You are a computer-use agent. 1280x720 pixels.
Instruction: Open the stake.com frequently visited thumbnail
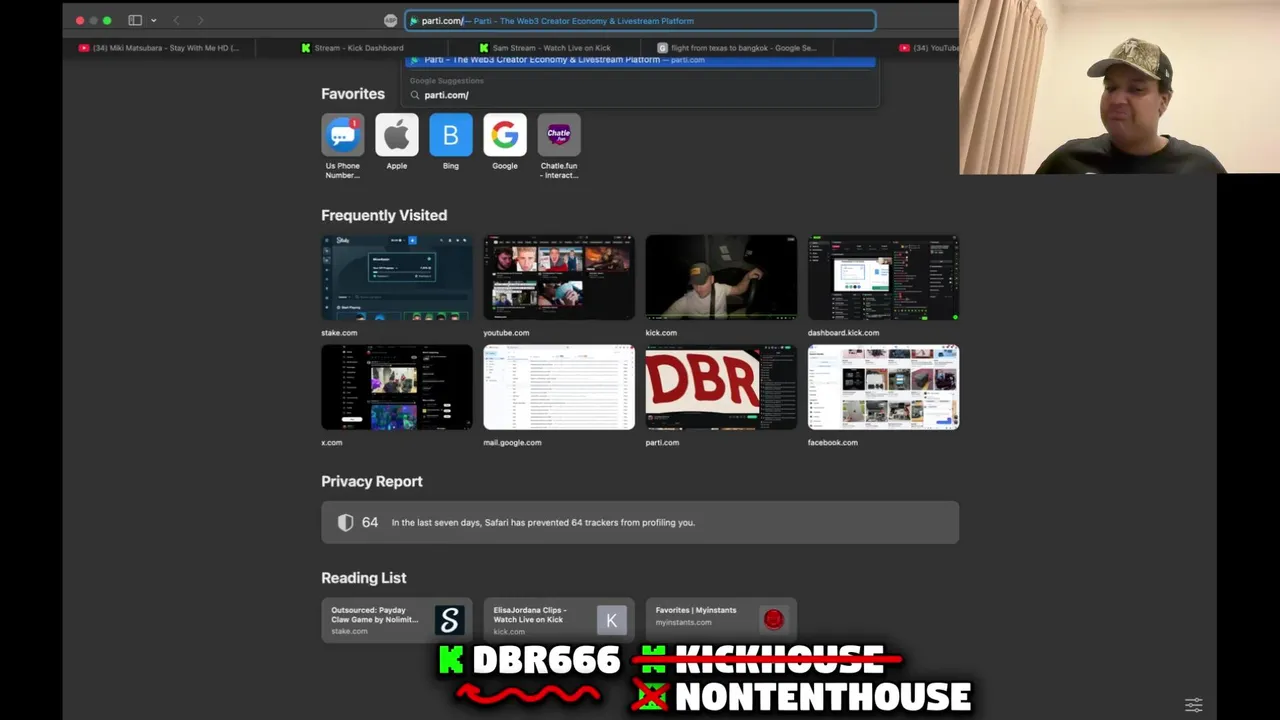point(397,278)
